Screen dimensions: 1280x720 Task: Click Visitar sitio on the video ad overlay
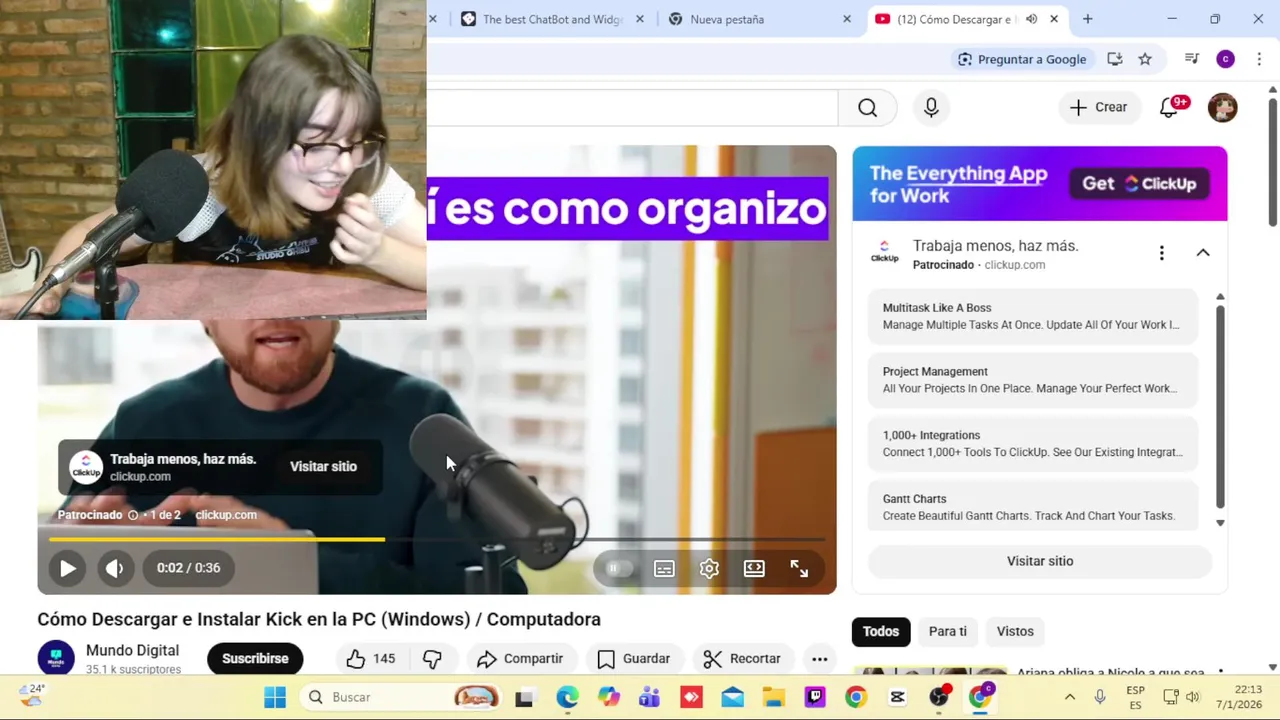coord(323,466)
